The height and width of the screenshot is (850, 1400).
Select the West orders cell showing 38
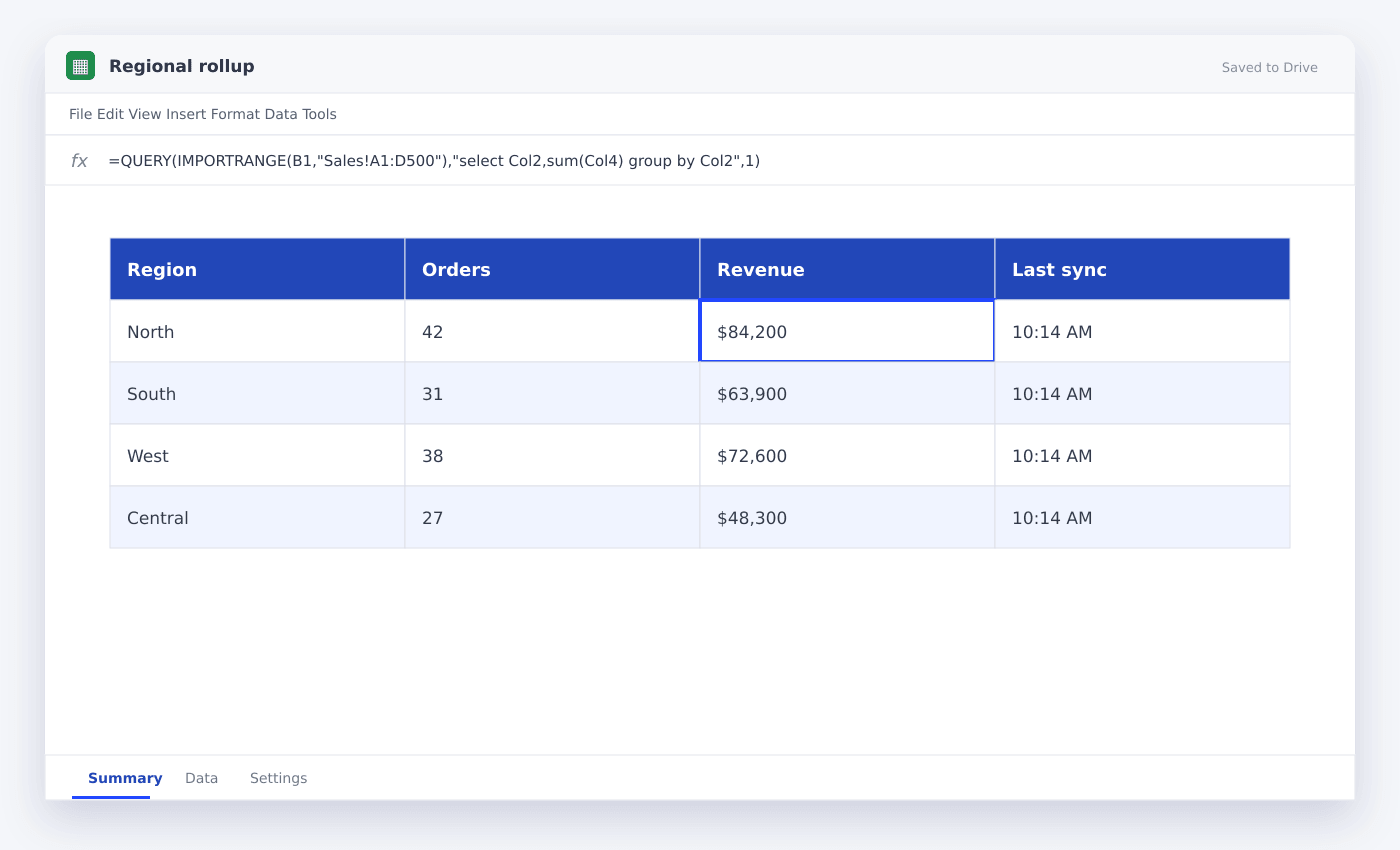552,455
